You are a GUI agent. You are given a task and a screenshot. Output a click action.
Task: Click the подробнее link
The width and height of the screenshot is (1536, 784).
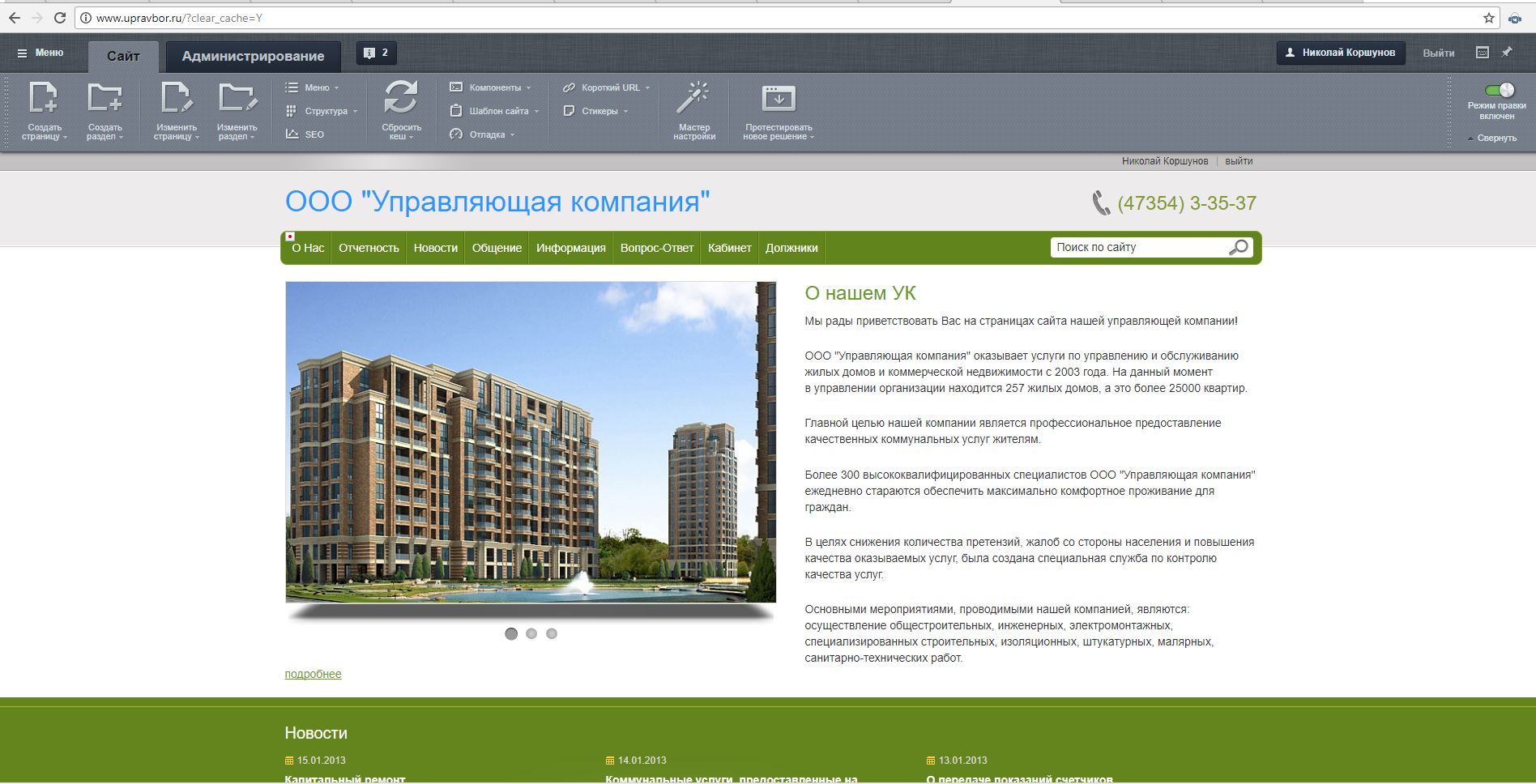(313, 674)
